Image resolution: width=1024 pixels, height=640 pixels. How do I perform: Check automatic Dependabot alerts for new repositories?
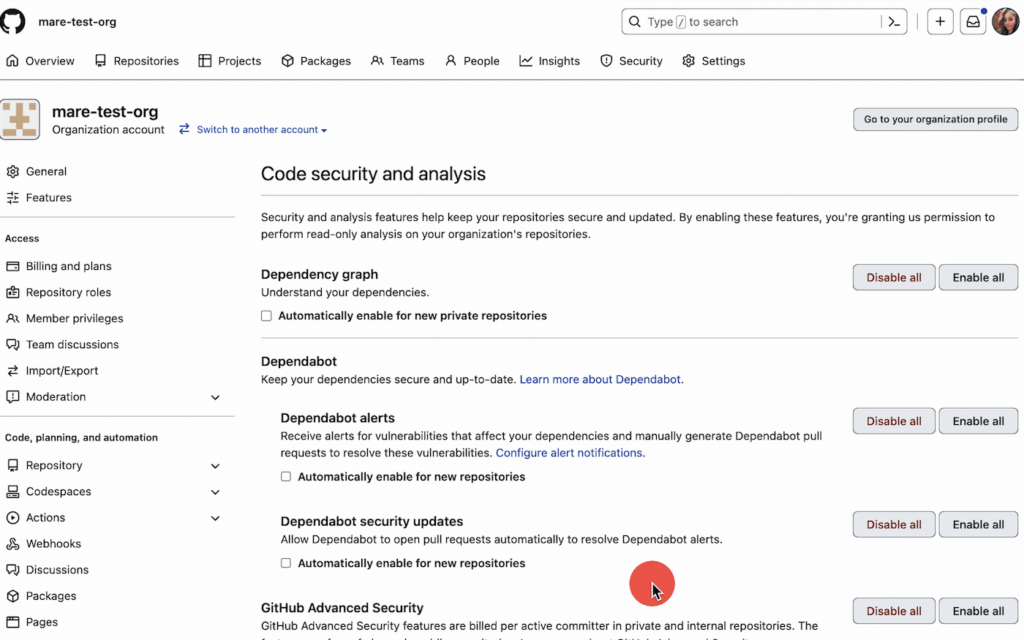pyautogui.click(x=286, y=477)
